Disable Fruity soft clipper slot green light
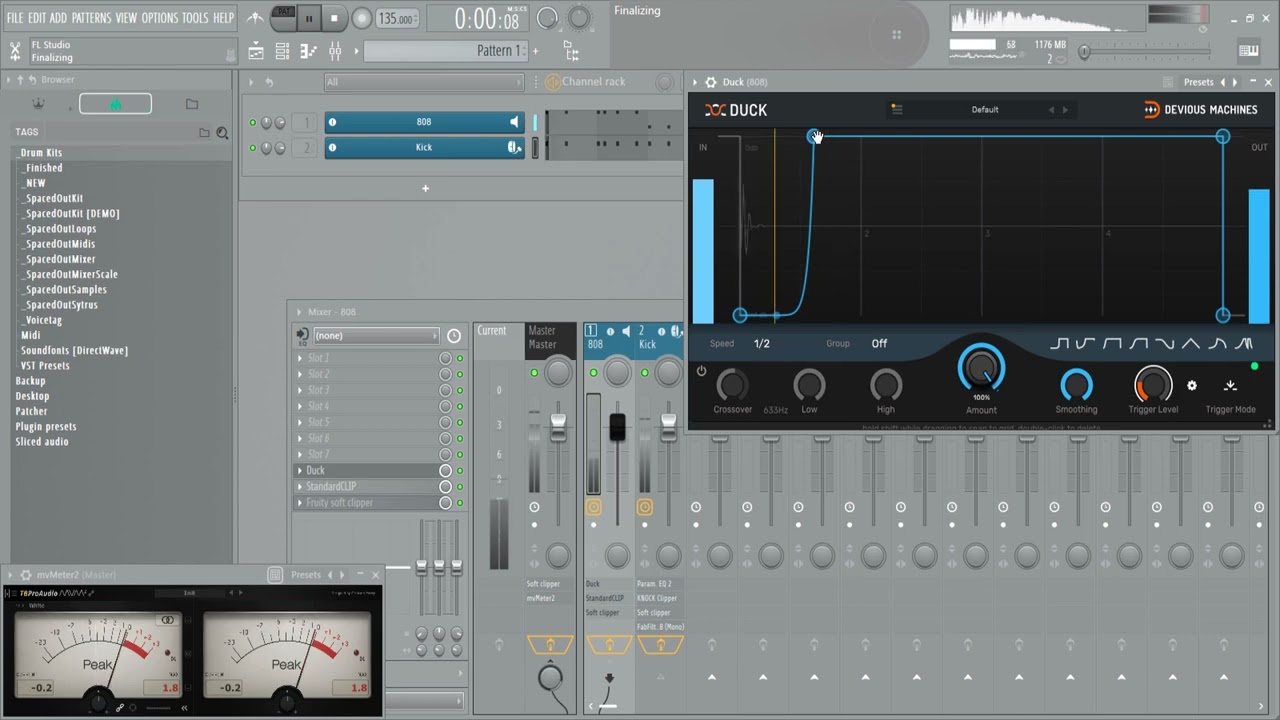Screen dimensions: 1280x720 [x=460, y=502]
